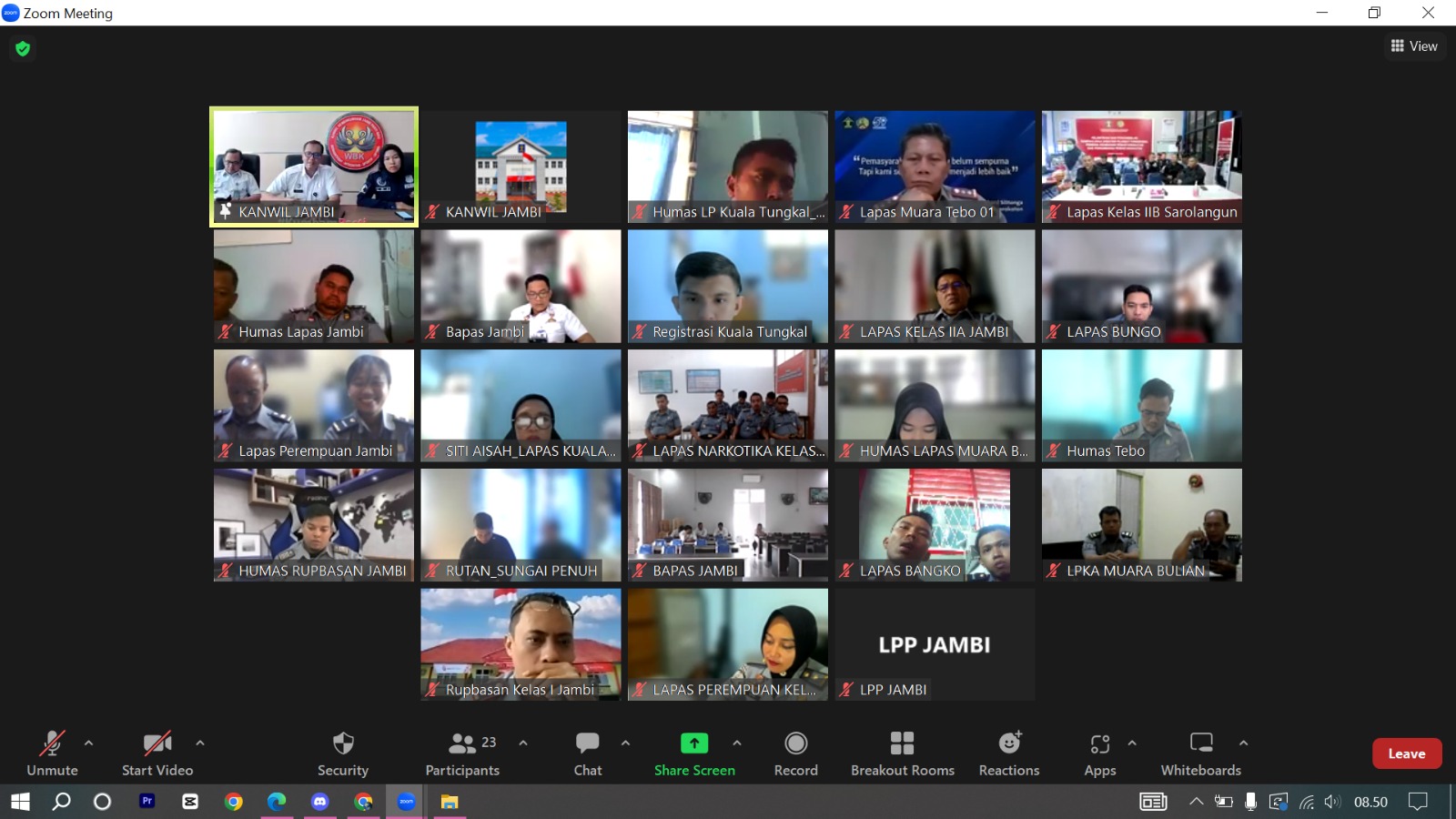Show hidden system tray icons
This screenshot has height=819, width=1456.
(x=1197, y=802)
